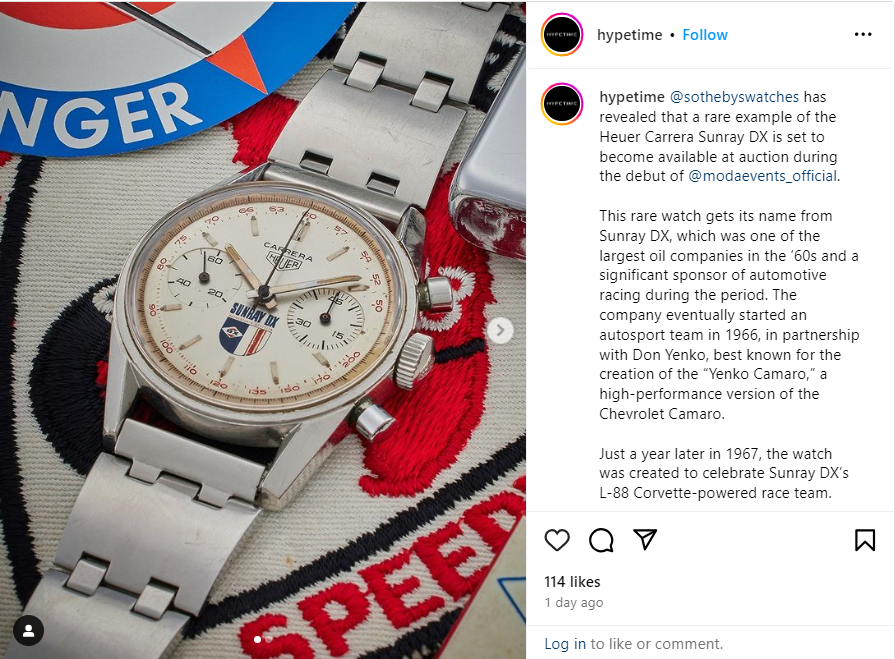Open comments with the speech bubble icon
Viewport: 895px width, 659px height.
(x=601, y=540)
